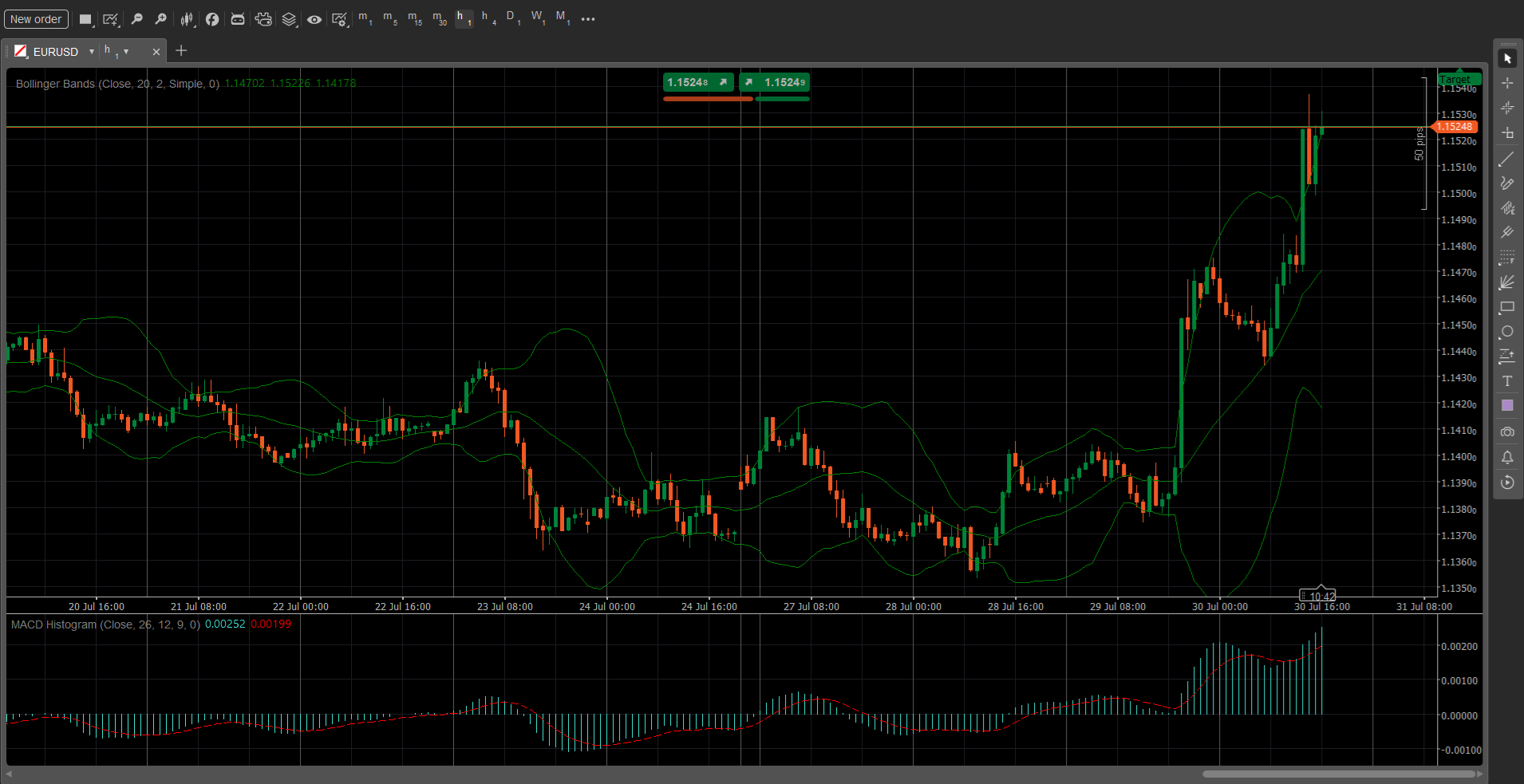1524x784 pixels.
Task: Click the 10:42 countdown marker on time axis
Action: tap(1318, 596)
